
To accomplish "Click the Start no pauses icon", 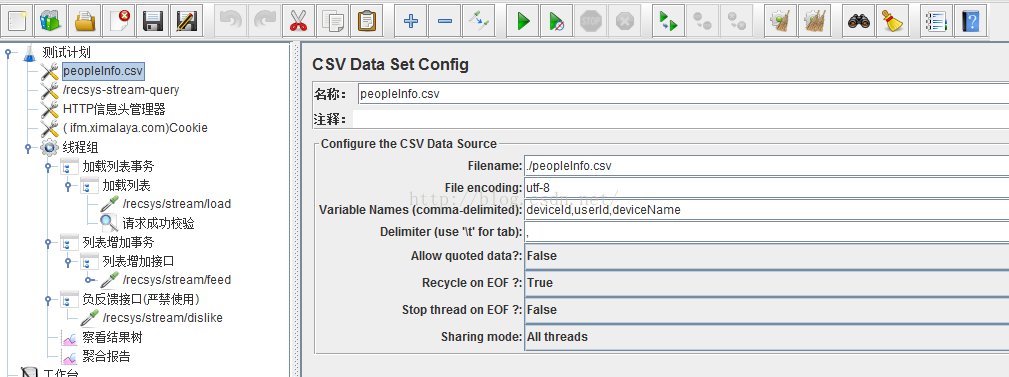I will [557, 21].
